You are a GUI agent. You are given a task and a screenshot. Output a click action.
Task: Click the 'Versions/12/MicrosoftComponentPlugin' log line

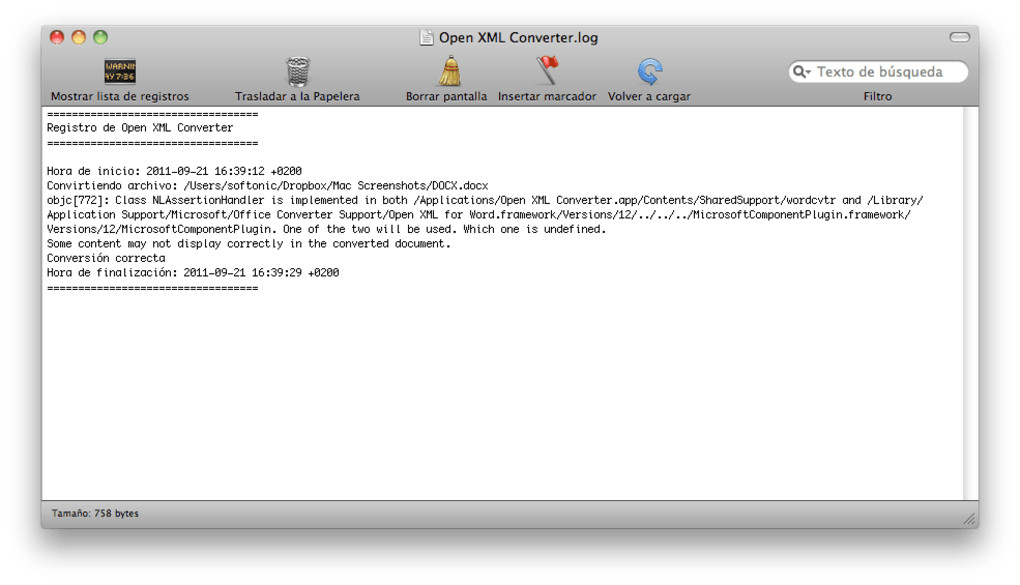tap(327, 229)
